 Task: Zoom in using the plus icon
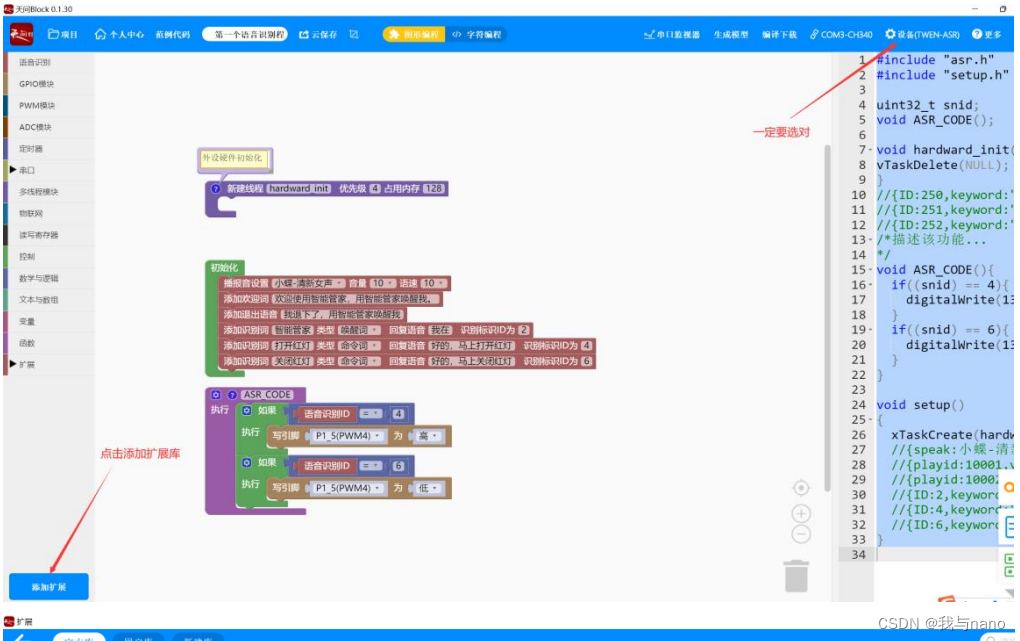click(800, 513)
